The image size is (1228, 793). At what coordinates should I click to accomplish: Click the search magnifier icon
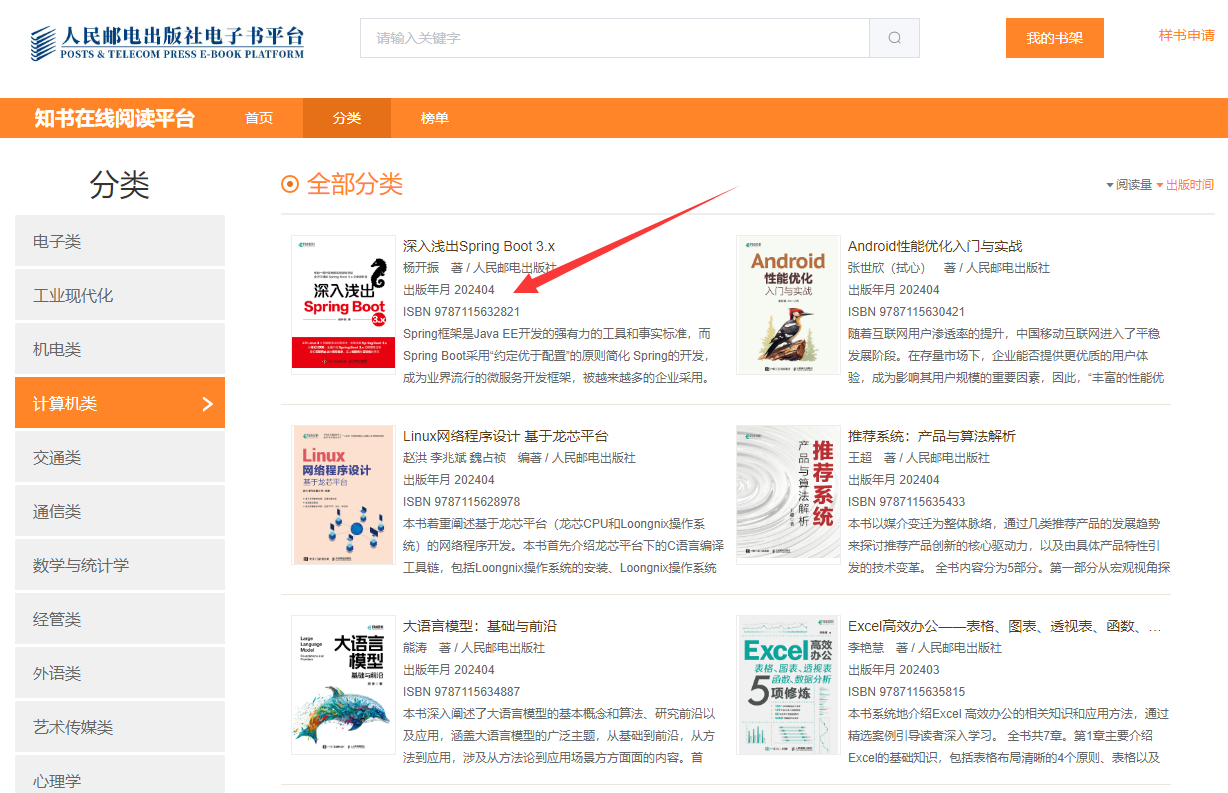click(x=894, y=38)
